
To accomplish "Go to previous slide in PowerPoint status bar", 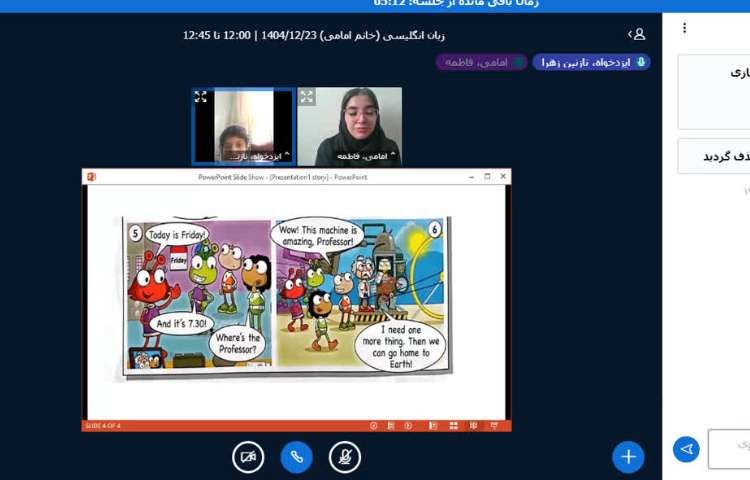I will pyautogui.click(x=374, y=425).
